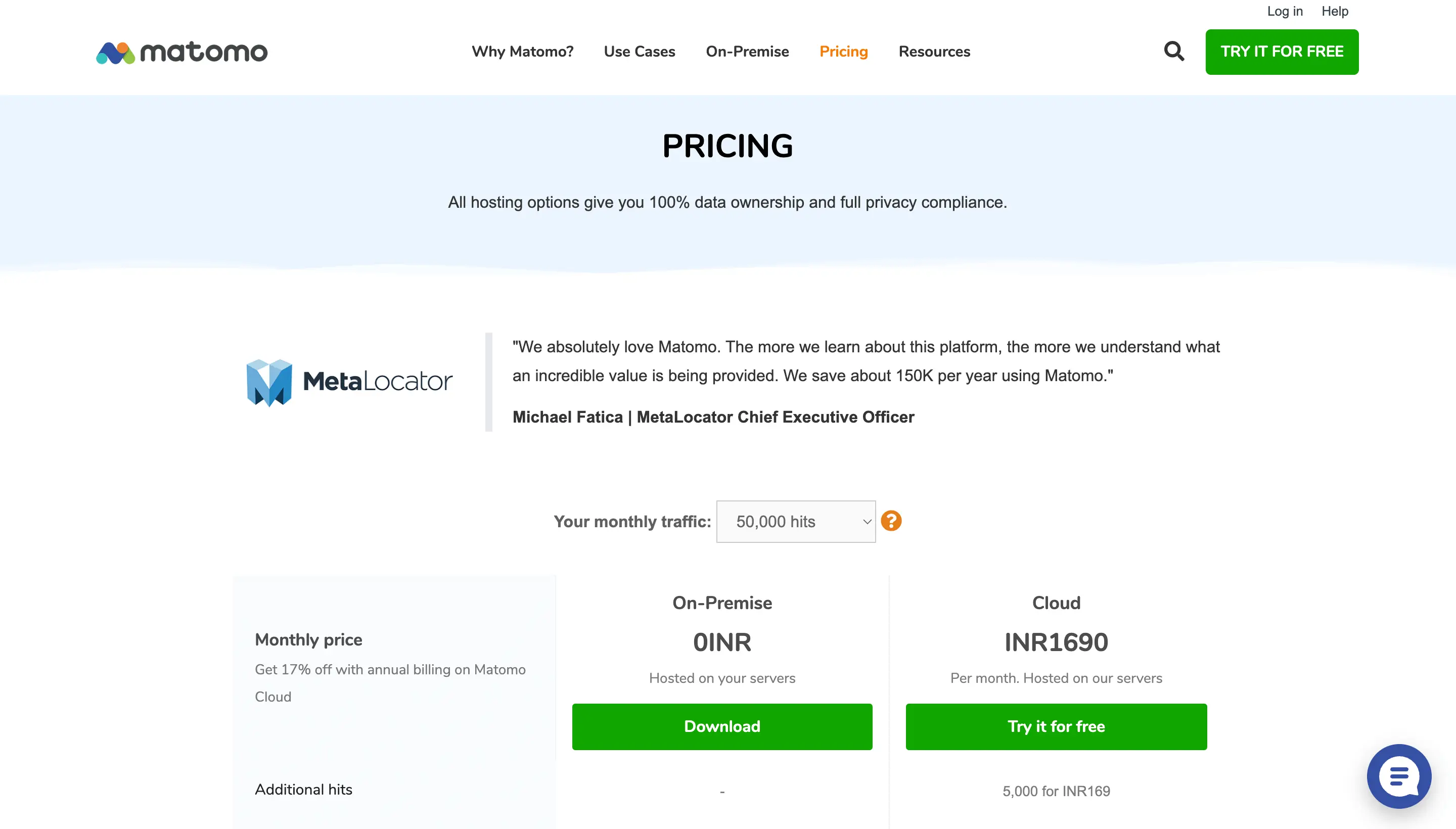Open the Help link
The image size is (1456, 829).
tap(1335, 12)
